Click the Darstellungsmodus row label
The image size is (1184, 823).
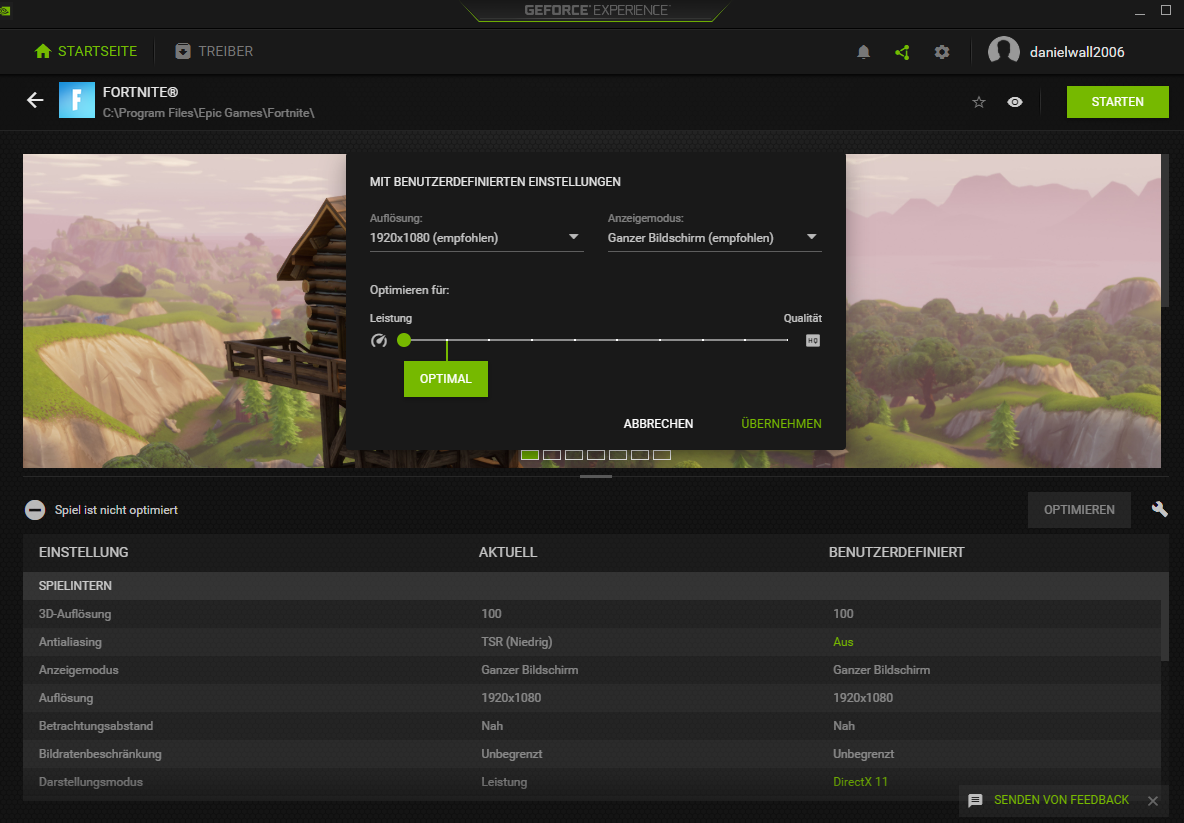[x=91, y=781]
